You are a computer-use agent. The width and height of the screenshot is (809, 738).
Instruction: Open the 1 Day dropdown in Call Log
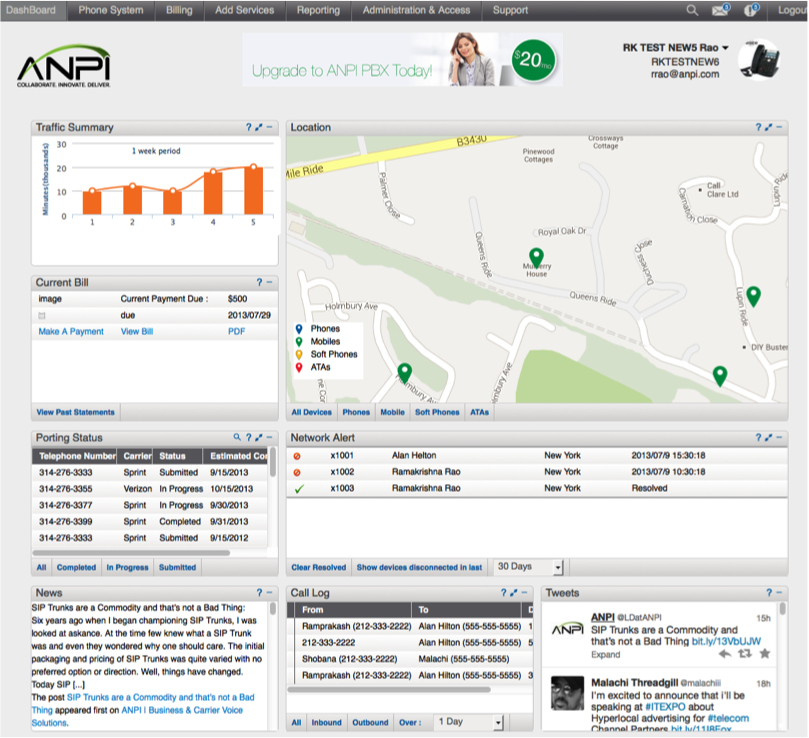498,722
